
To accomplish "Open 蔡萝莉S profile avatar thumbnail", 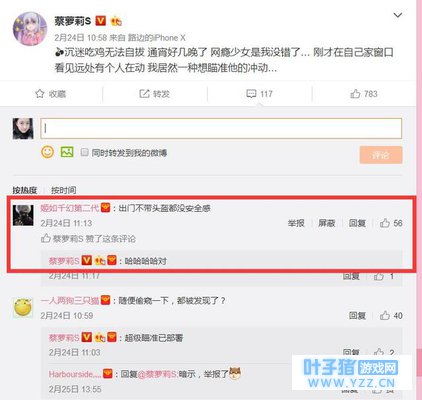I will (30, 29).
